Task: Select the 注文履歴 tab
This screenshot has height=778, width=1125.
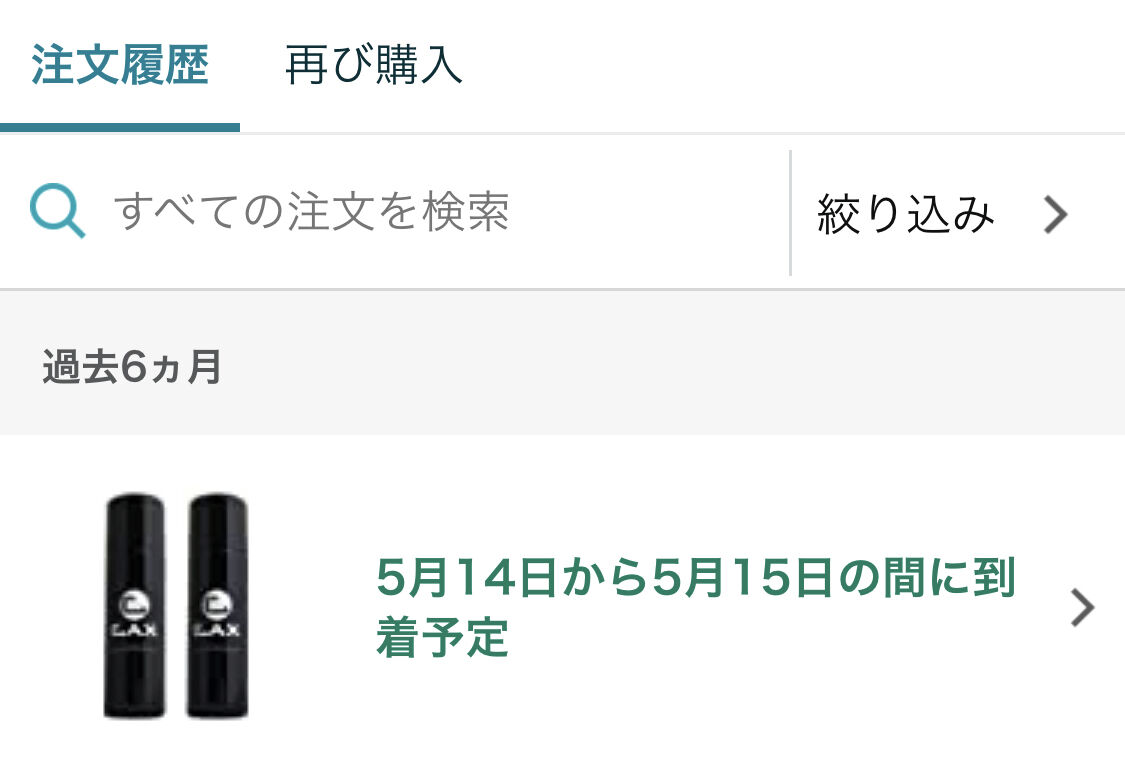Action: pyautogui.click(x=120, y=65)
